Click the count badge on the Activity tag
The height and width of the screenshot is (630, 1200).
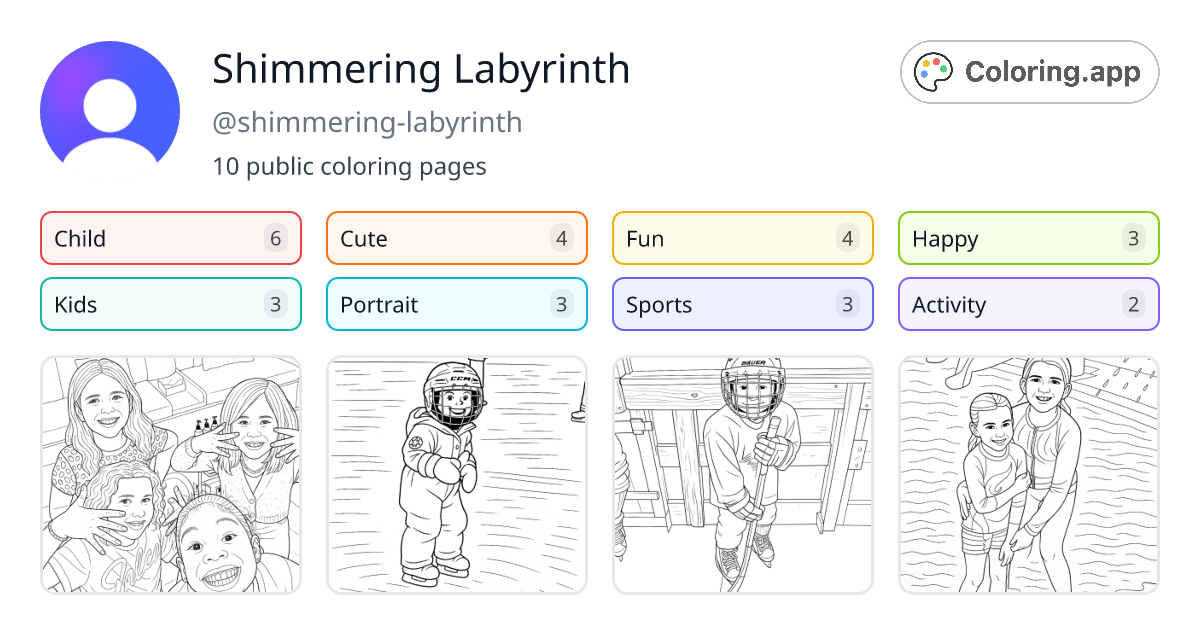1133,304
